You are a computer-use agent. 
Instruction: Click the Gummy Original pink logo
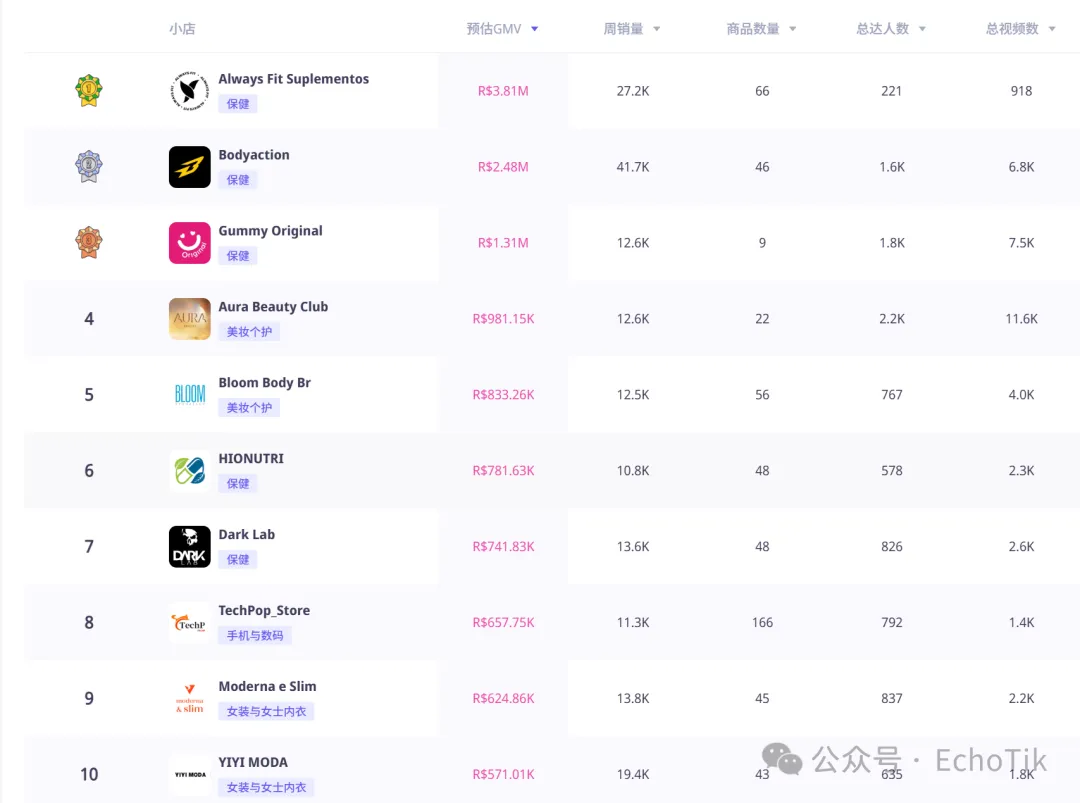[x=189, y=243]
